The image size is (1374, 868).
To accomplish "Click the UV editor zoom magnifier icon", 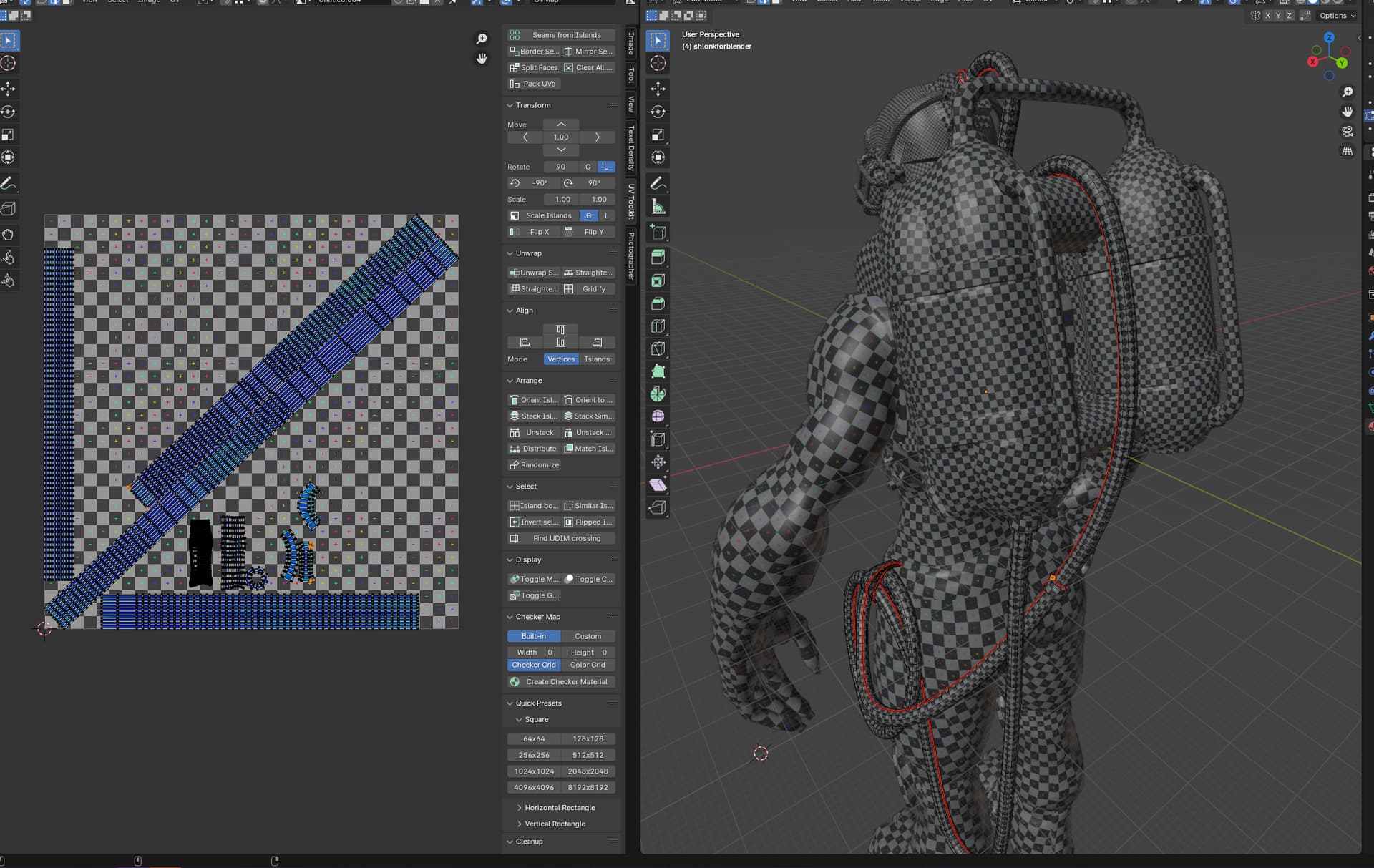I will point(482,39).
